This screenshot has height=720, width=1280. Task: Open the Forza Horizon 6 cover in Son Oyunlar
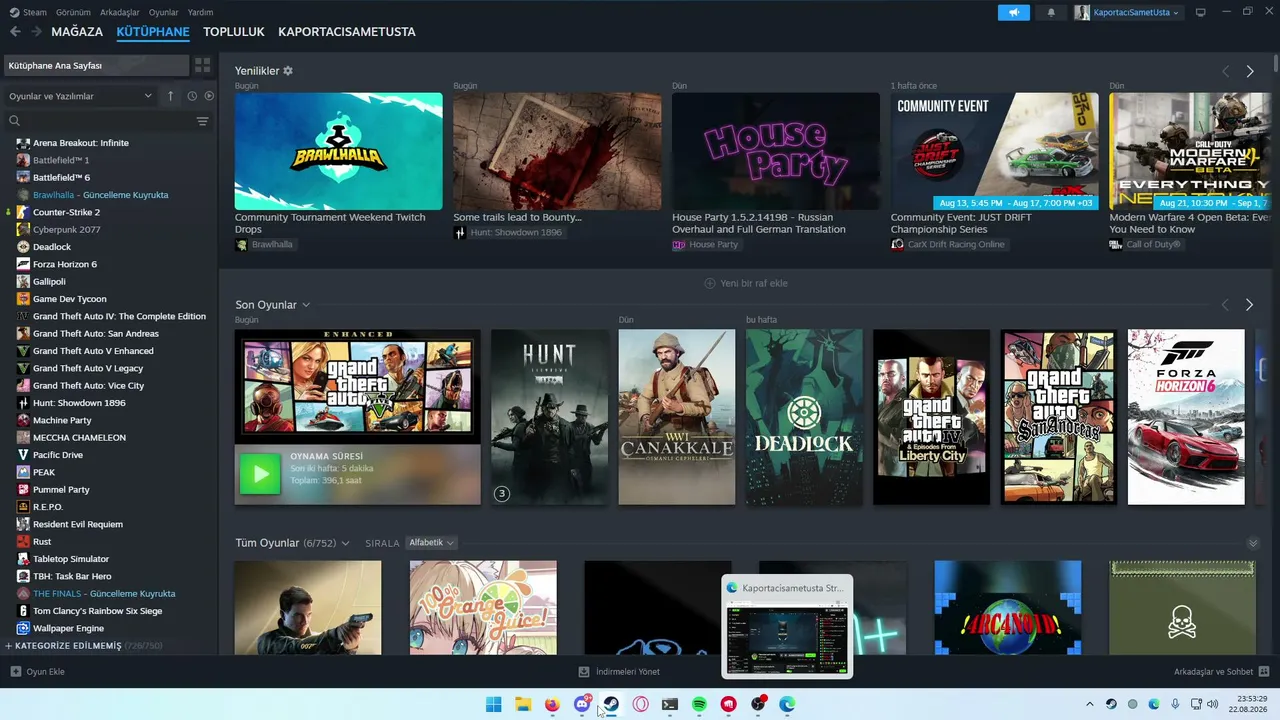[1186, 417]
